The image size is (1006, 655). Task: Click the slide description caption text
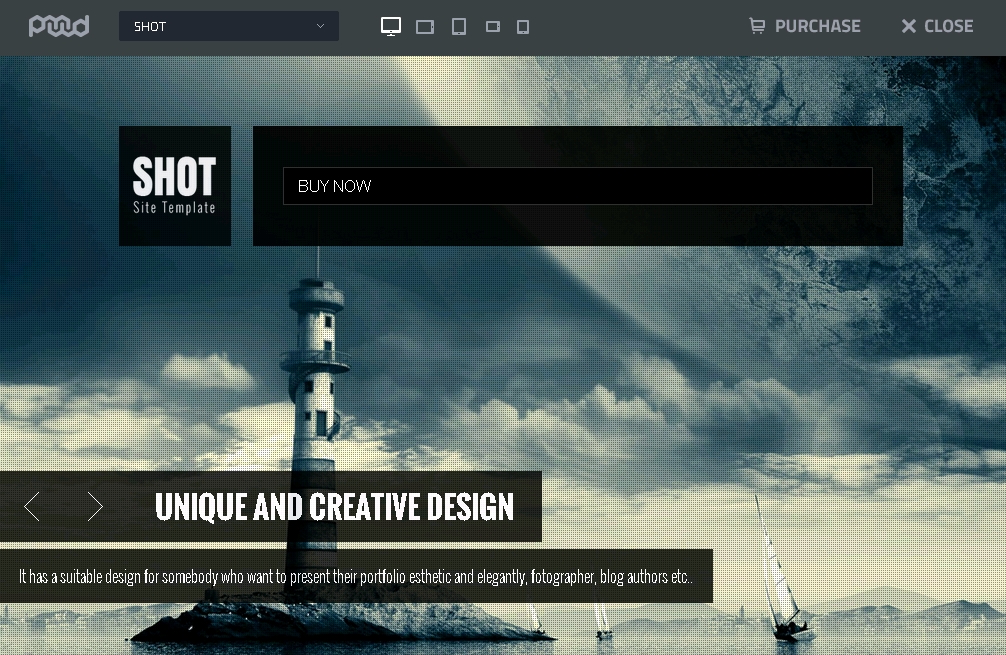tap(355, 577)
